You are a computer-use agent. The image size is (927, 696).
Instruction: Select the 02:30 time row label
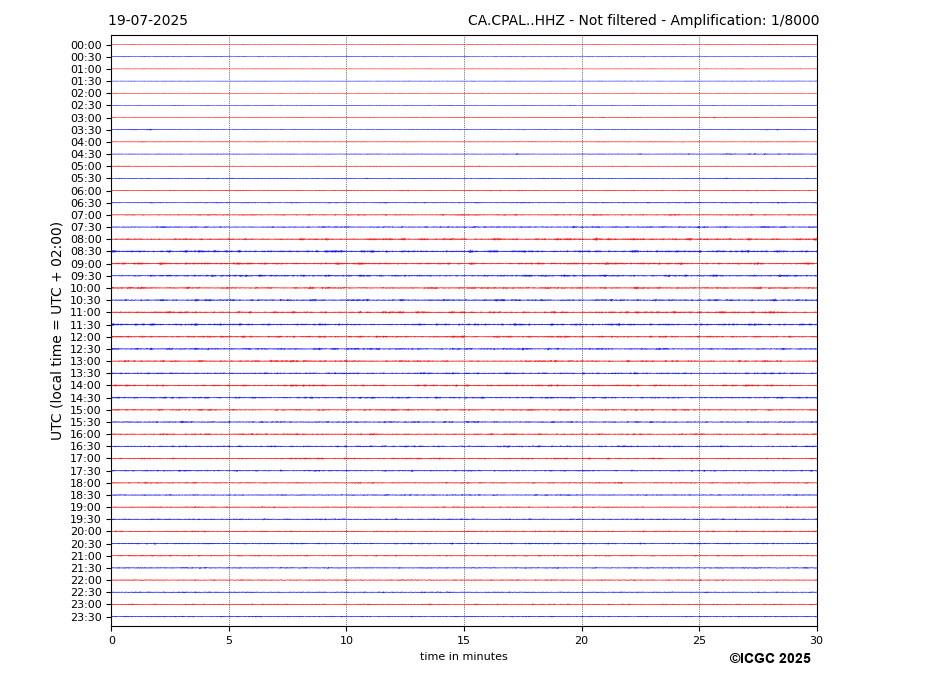pos(86,105)
